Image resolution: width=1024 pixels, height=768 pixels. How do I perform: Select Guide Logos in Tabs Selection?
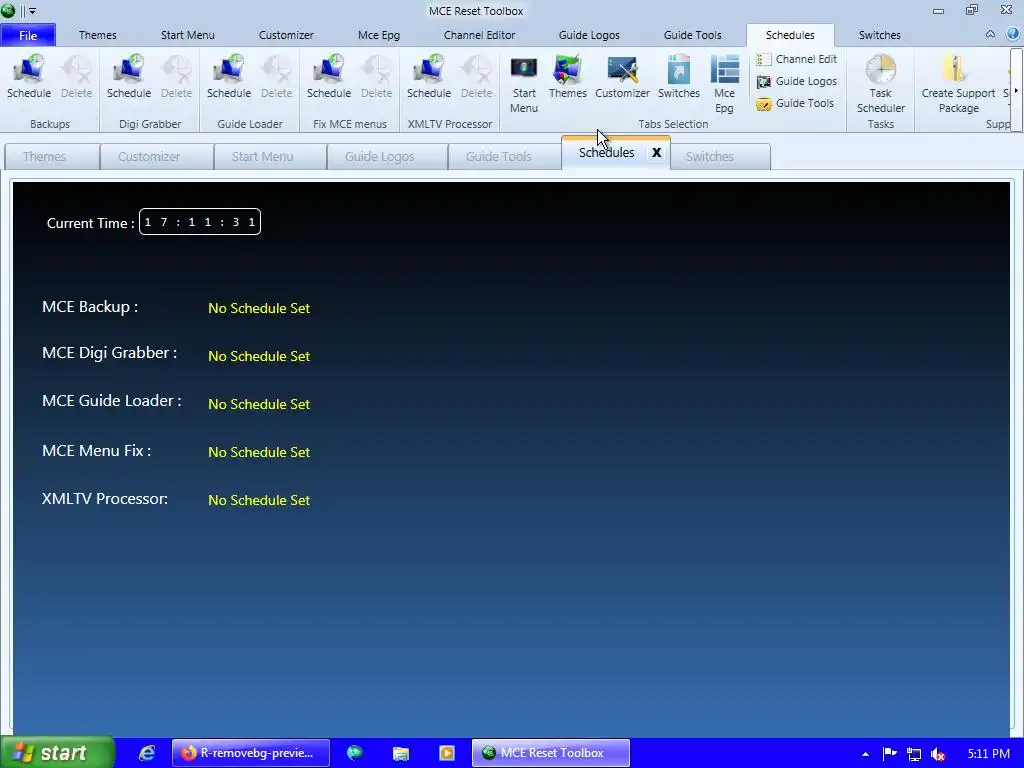pyautogui.click(x=797, y=81)
